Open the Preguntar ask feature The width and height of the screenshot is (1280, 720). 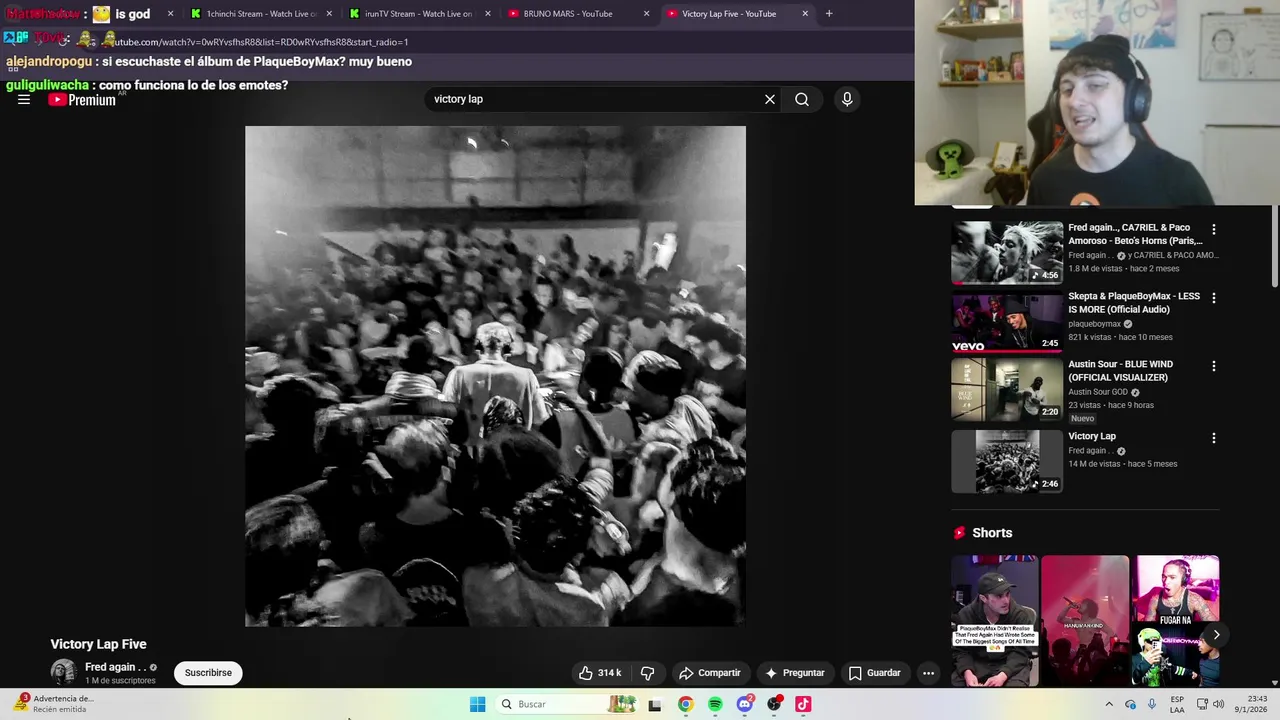pyautogui.click(x=795, y=673)
